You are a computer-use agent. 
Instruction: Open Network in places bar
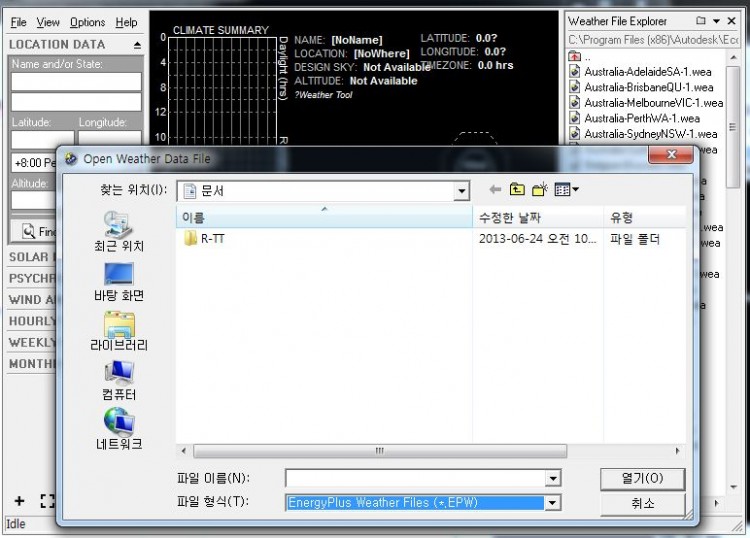(x=119, y=429)
